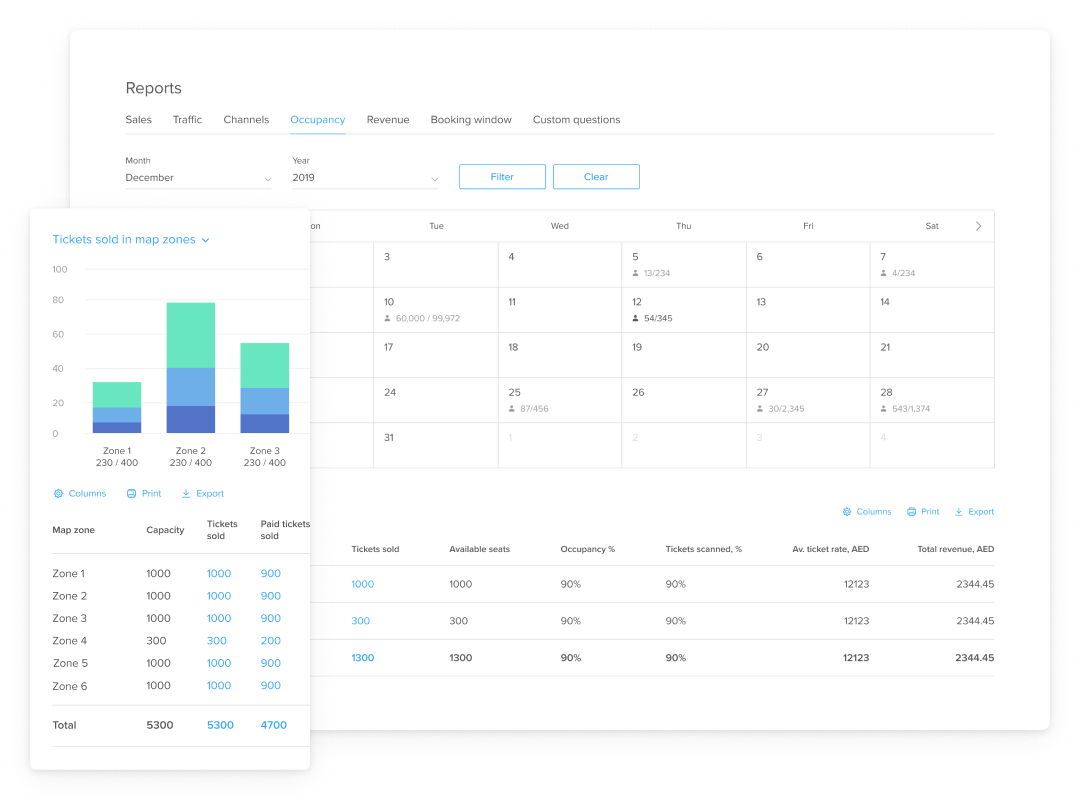This screenshot has height=800, width=1080.
Task: Switch to the Booking window tab
Action: [x=470, y=119]
